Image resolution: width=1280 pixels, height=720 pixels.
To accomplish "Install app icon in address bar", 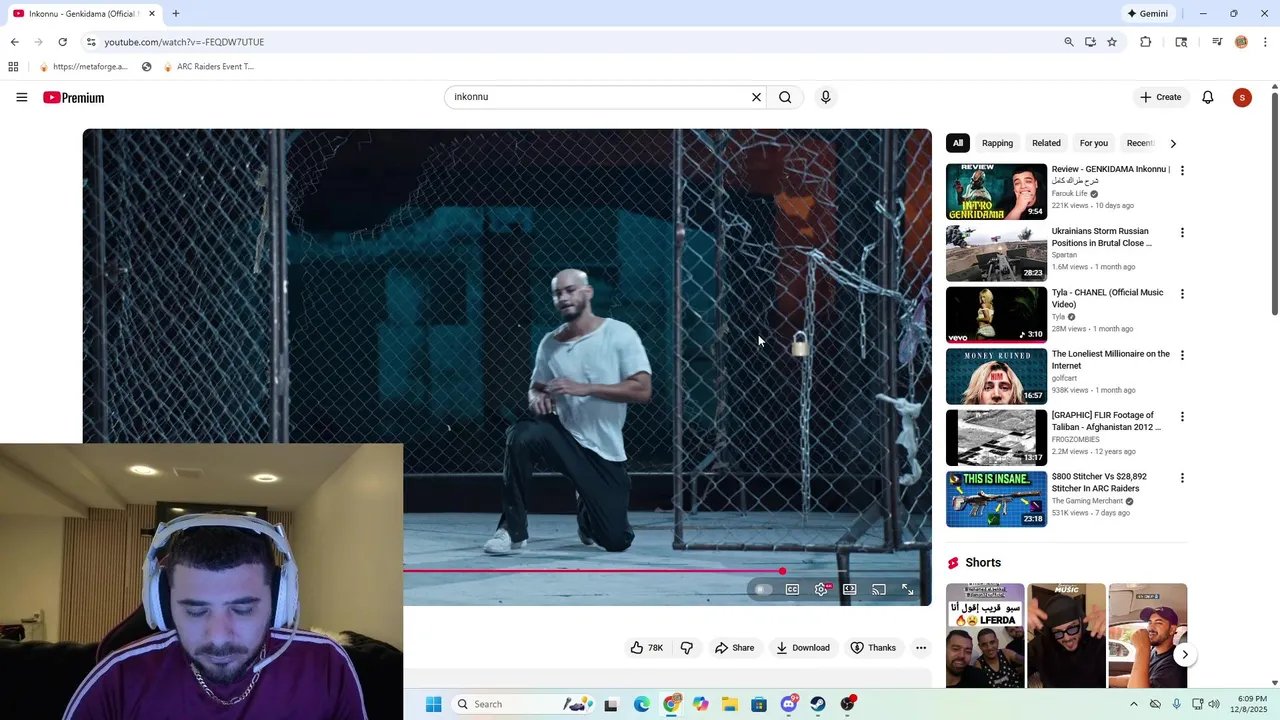I will coord(1090,42).
